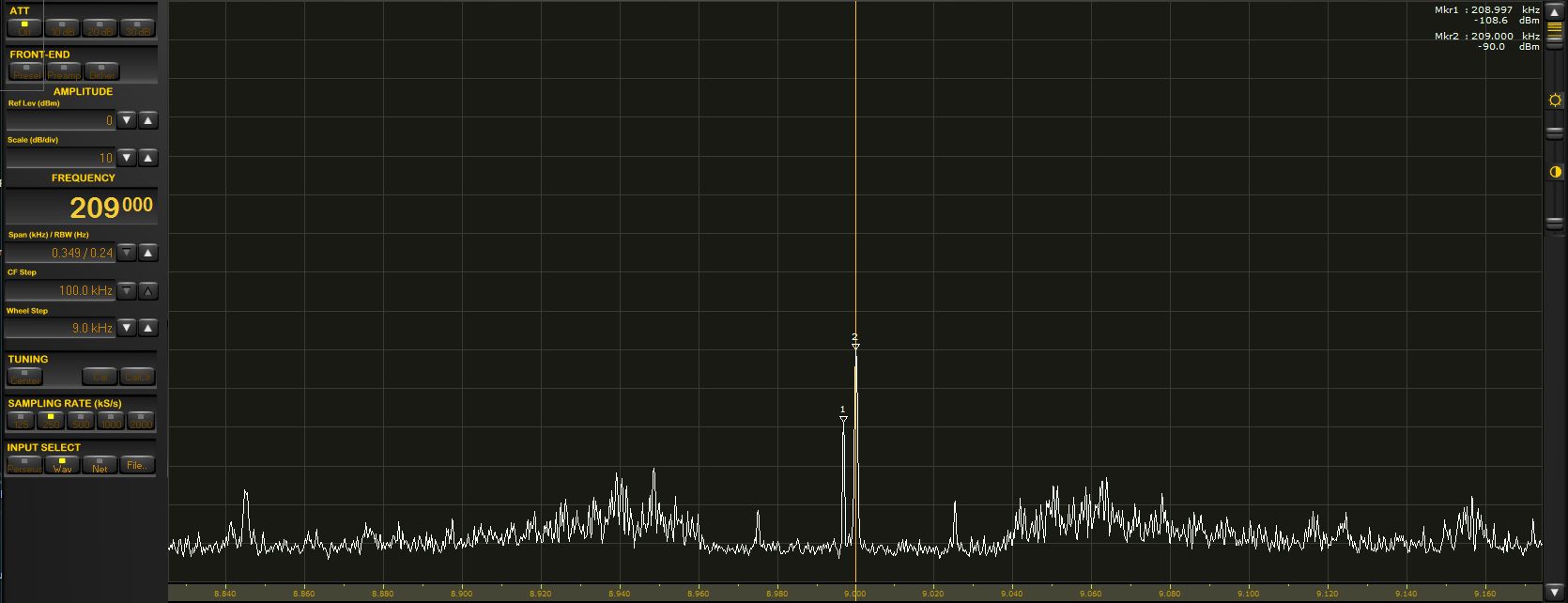Click marker 1 triangle on the spectrum

click(x=843, y=420)
